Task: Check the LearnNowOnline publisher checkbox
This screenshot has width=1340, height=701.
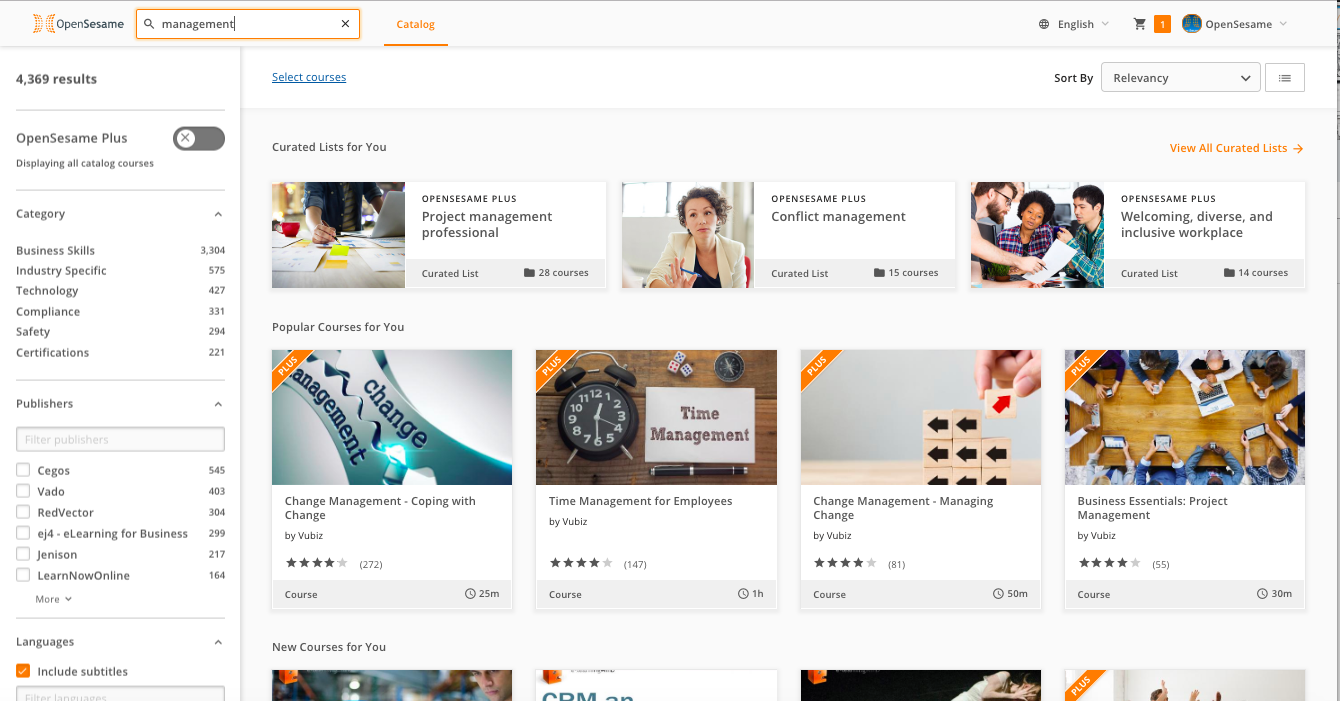Action: pyautogui.click(x=23, y=575)
